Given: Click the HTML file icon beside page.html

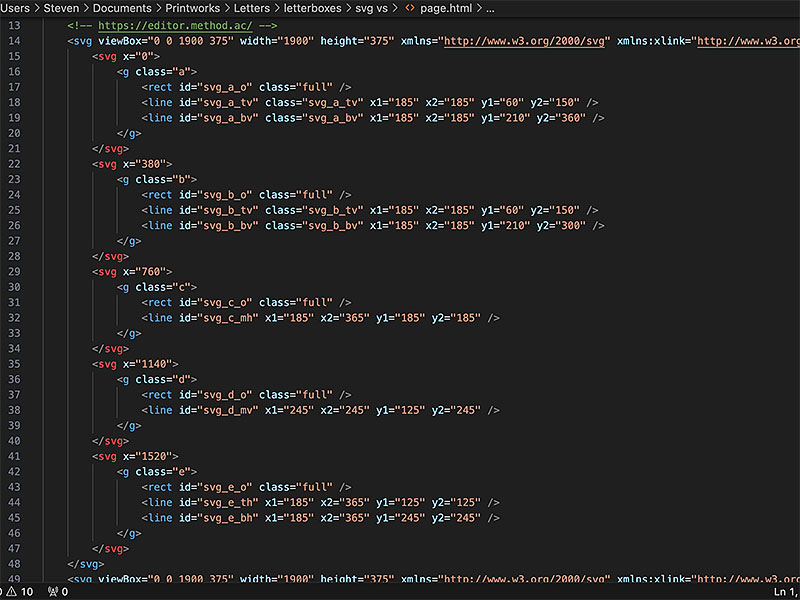Looking at the screenshot, I should click(410, 8).
